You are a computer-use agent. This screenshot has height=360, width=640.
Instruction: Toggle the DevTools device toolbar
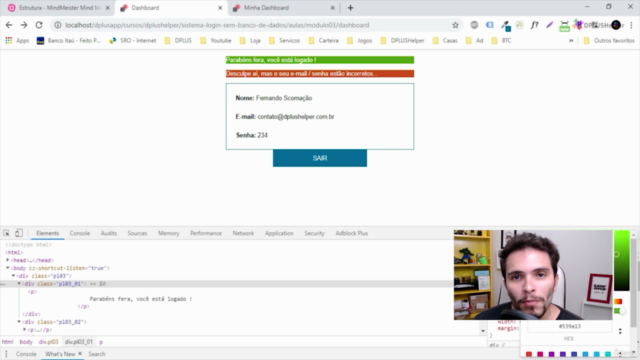click(19, 233)
